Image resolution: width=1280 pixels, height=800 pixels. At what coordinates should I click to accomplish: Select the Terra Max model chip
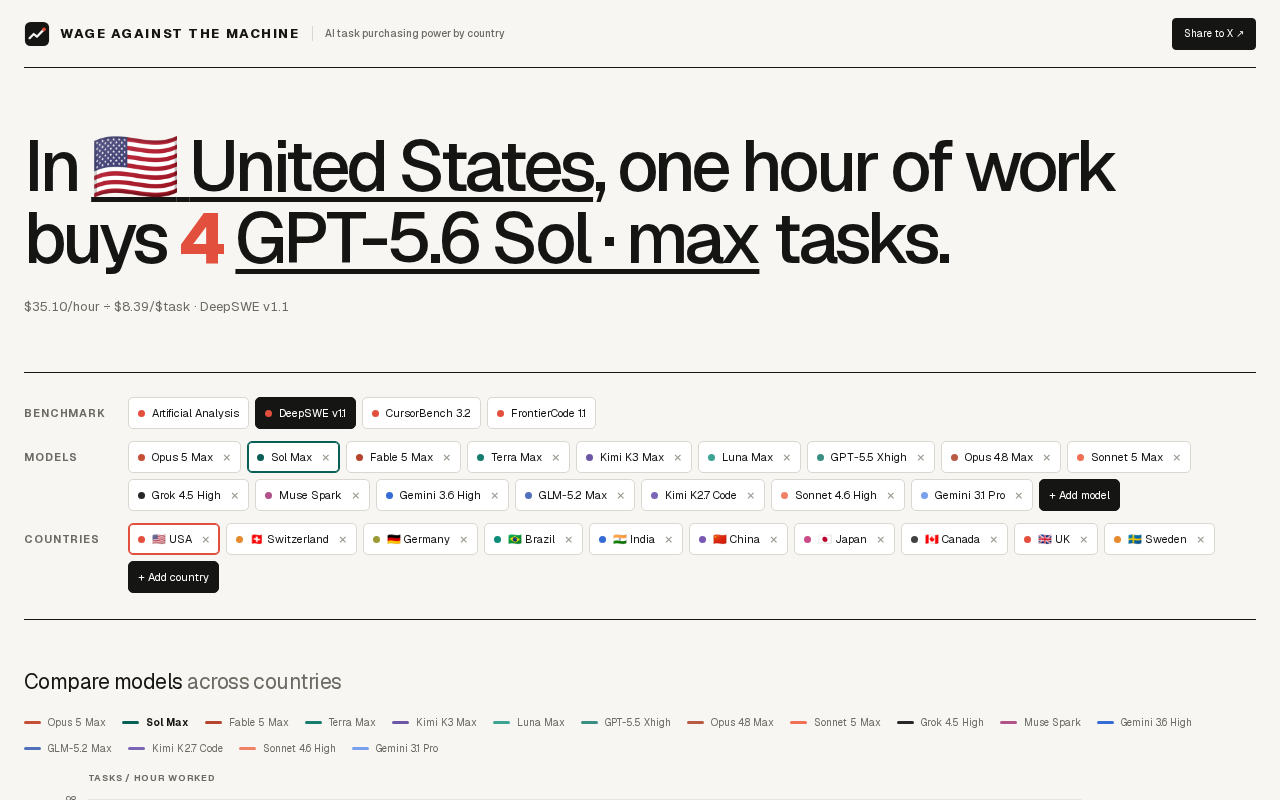(510, 457)
